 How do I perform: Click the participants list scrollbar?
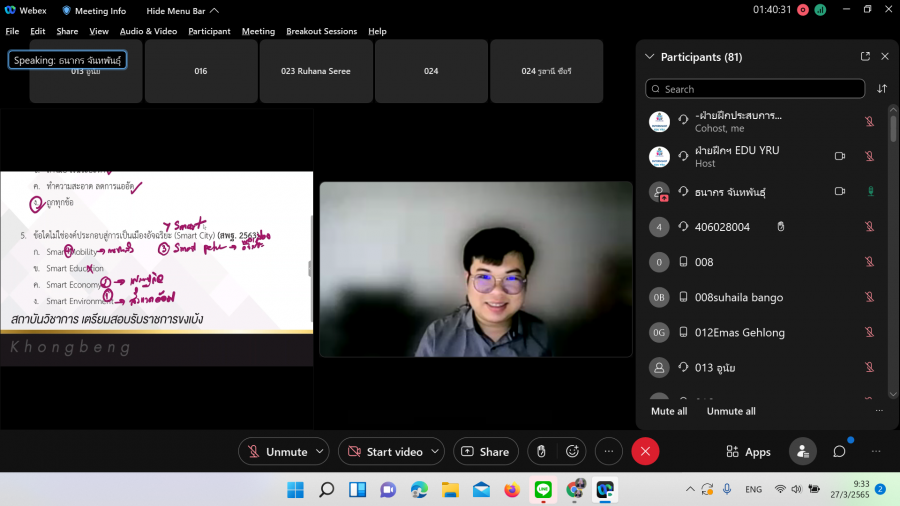click(x=893, y=130)
